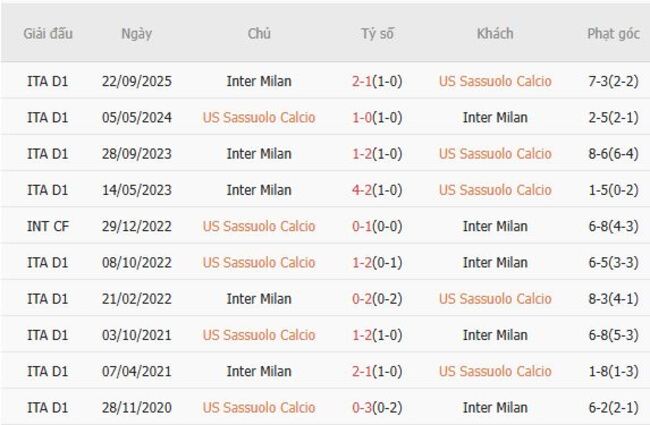Select US Sassuolo Calcio in 05/05/2024 row
This screenshot has width=650, height=425.
[259, 117]
